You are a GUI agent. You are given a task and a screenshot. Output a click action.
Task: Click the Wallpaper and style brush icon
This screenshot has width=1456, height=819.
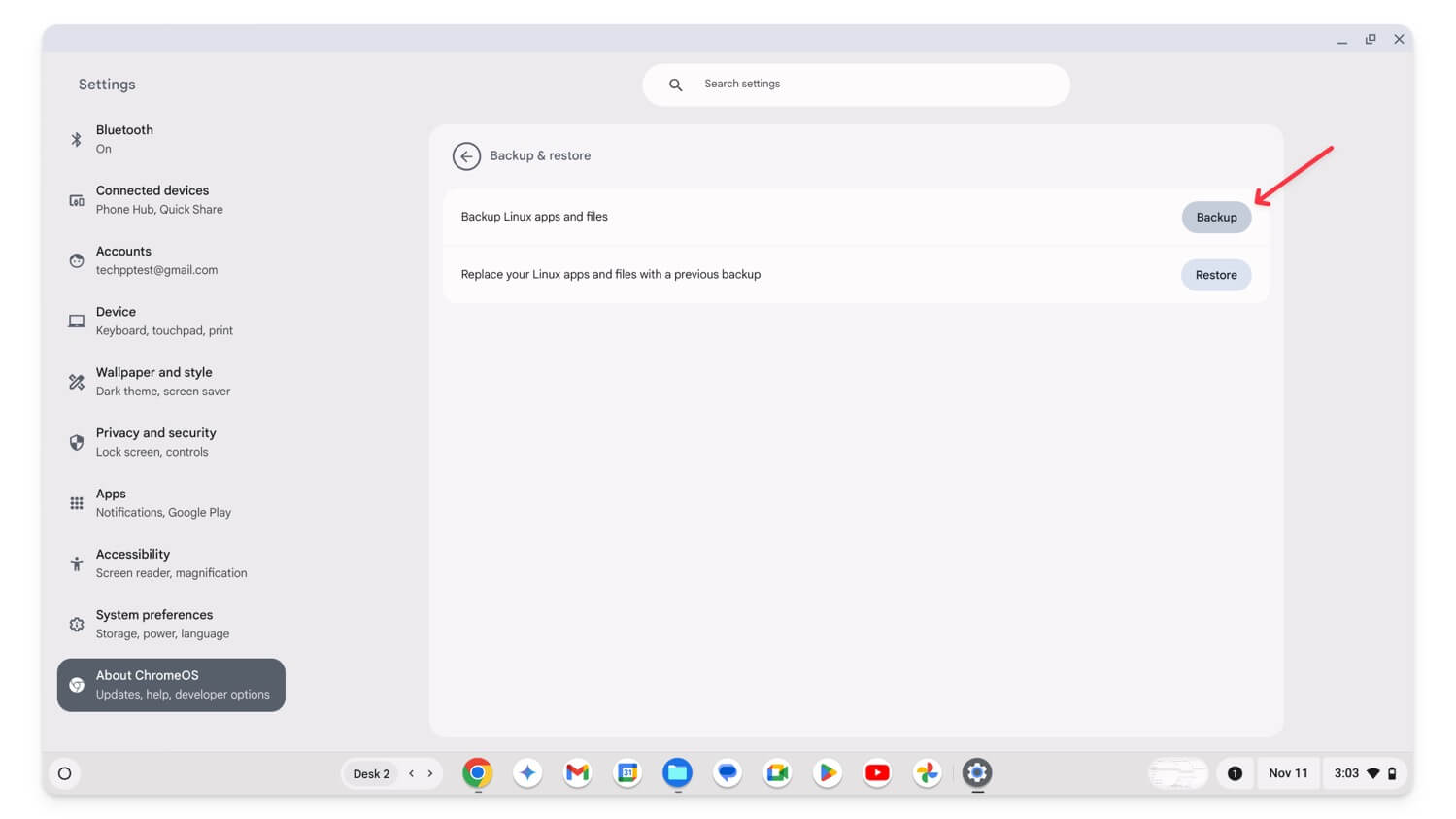77,382
